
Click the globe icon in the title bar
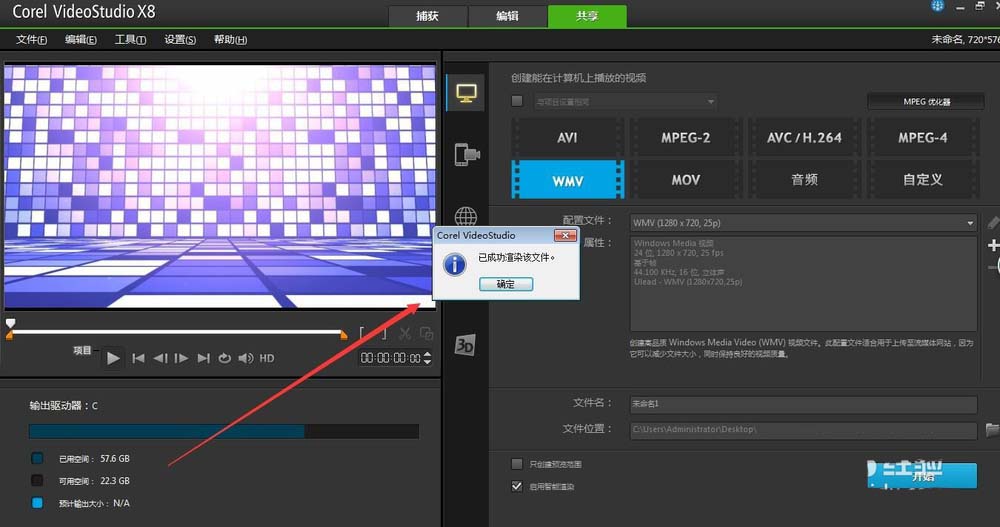tap(938, 6)
